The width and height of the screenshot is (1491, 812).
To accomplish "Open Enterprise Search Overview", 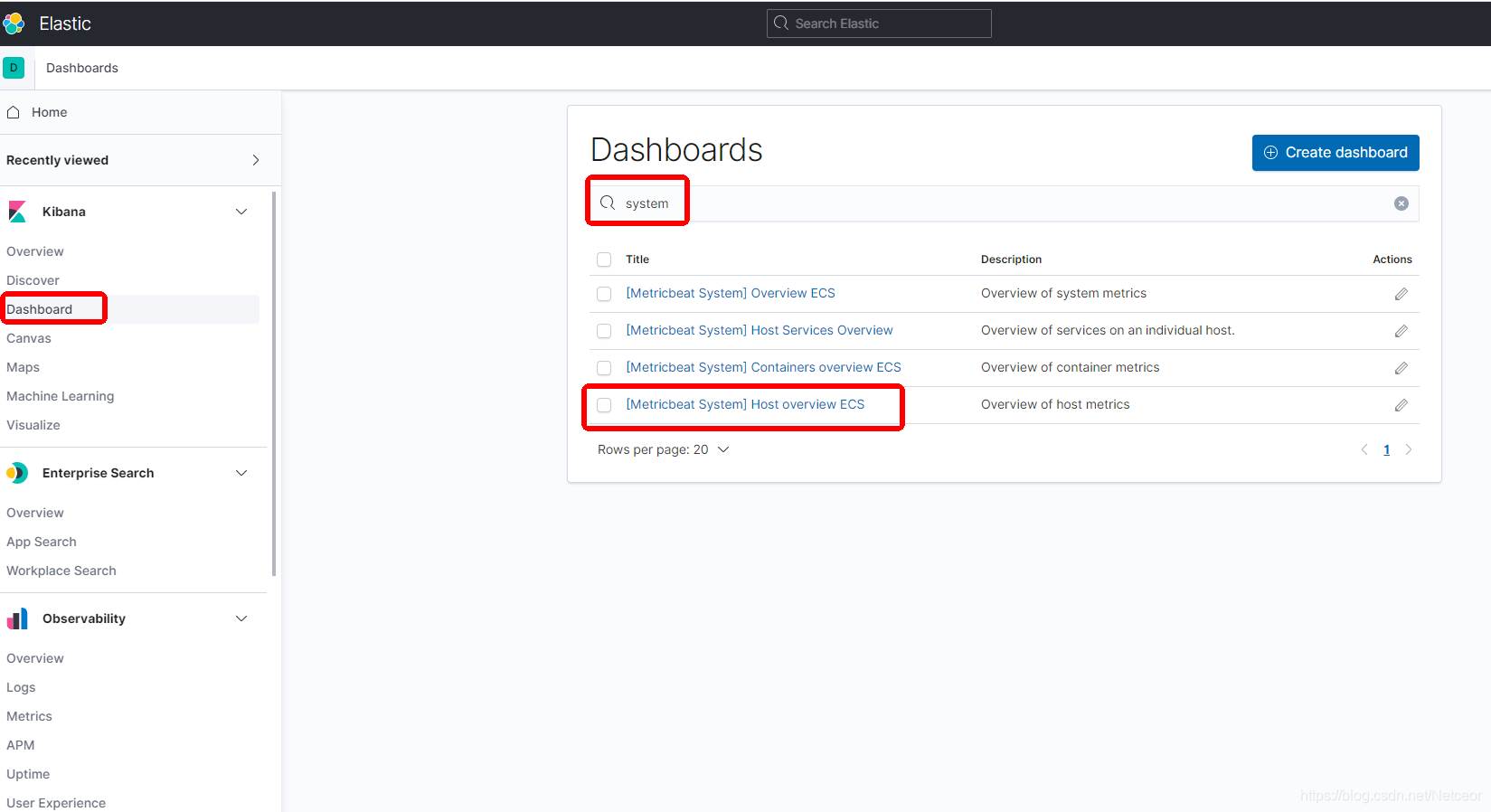I will [35, 513].
